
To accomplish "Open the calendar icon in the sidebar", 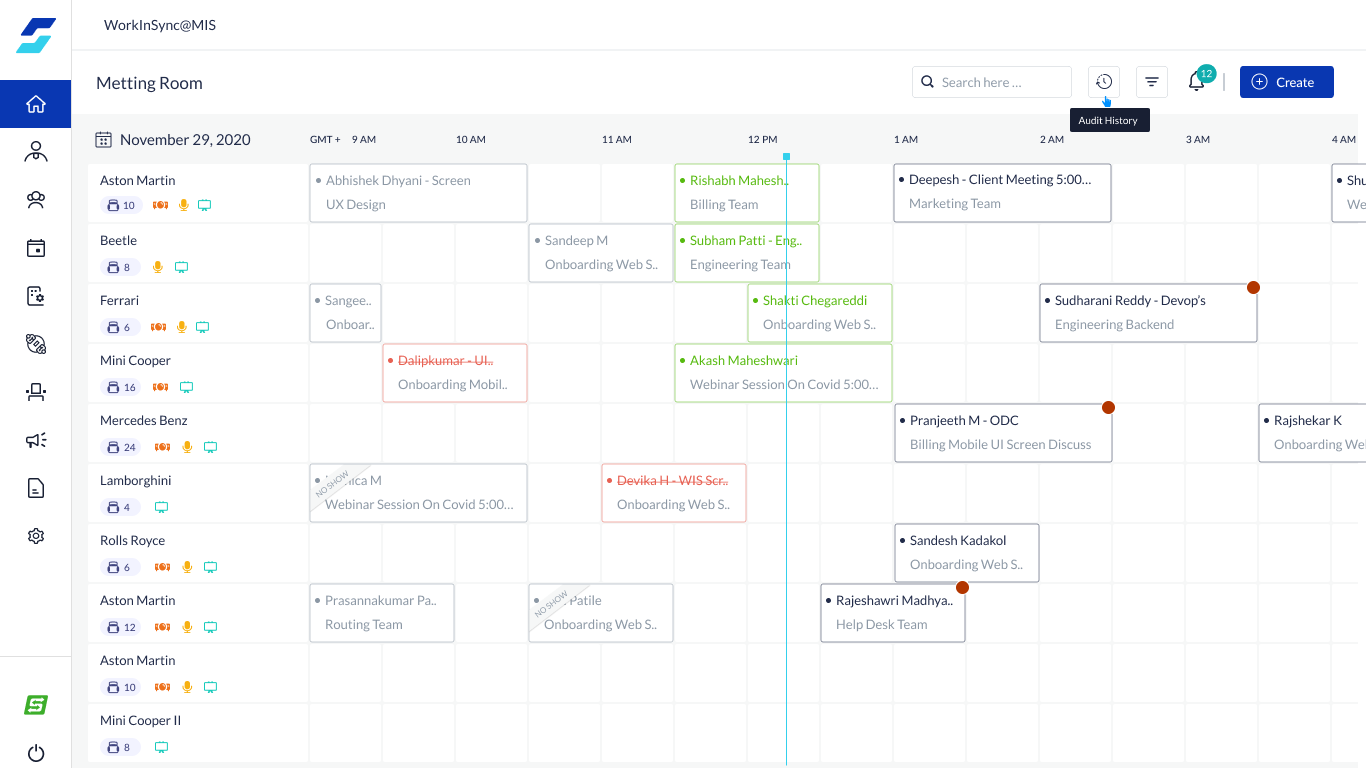I will coord(36,248).
